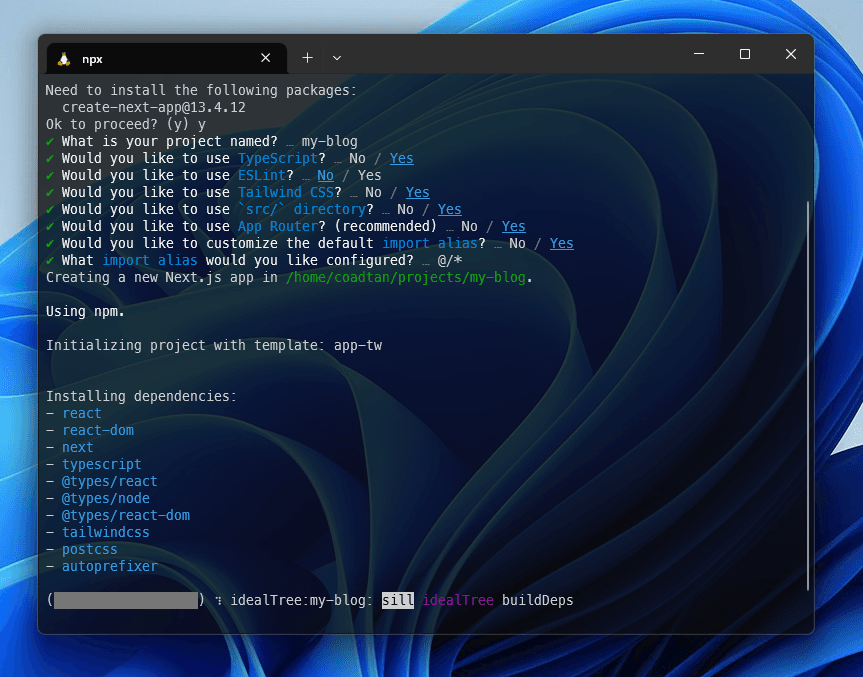Click the word TypeScript in blue

click(x=277, y=159)
